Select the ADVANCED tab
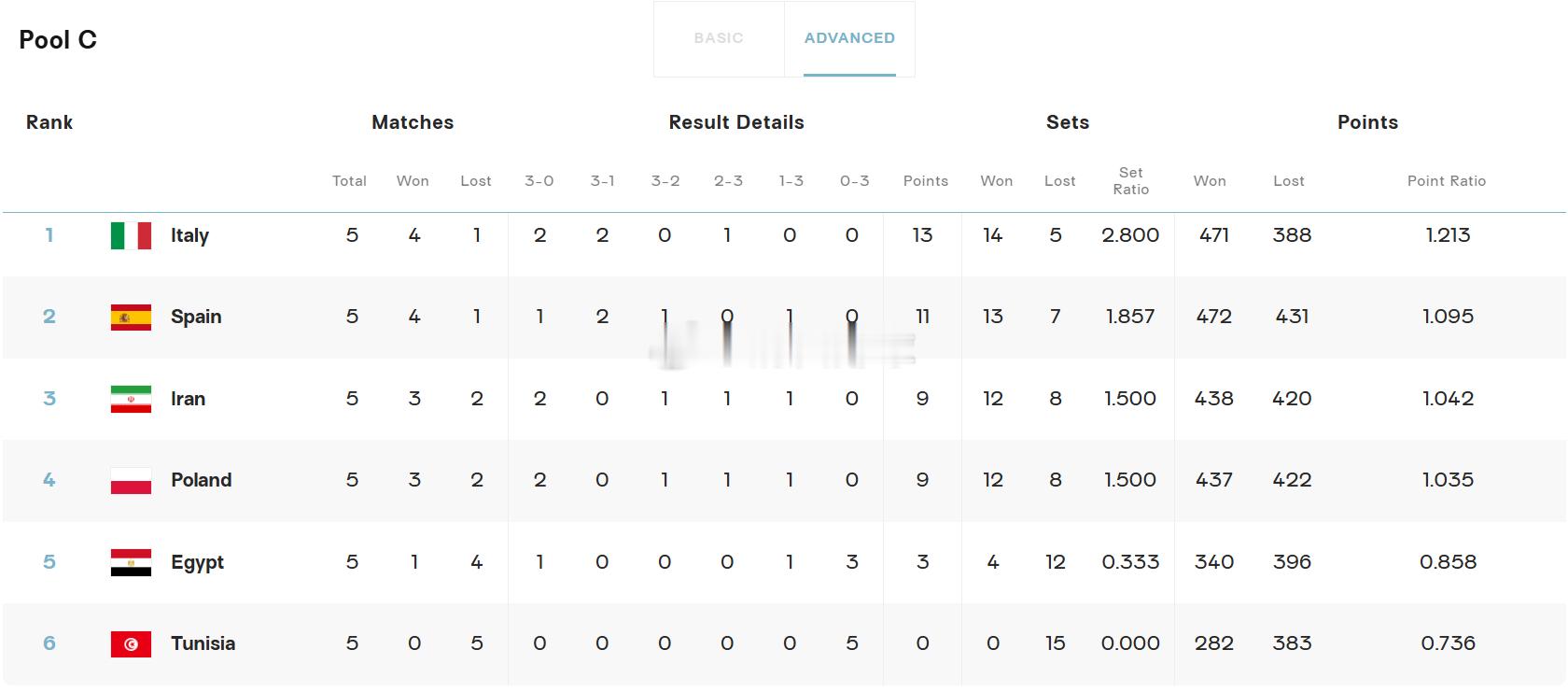Image resolution: width=1568 pixels, height=692 pixels. pyautogui.click(x=849, y=38)
